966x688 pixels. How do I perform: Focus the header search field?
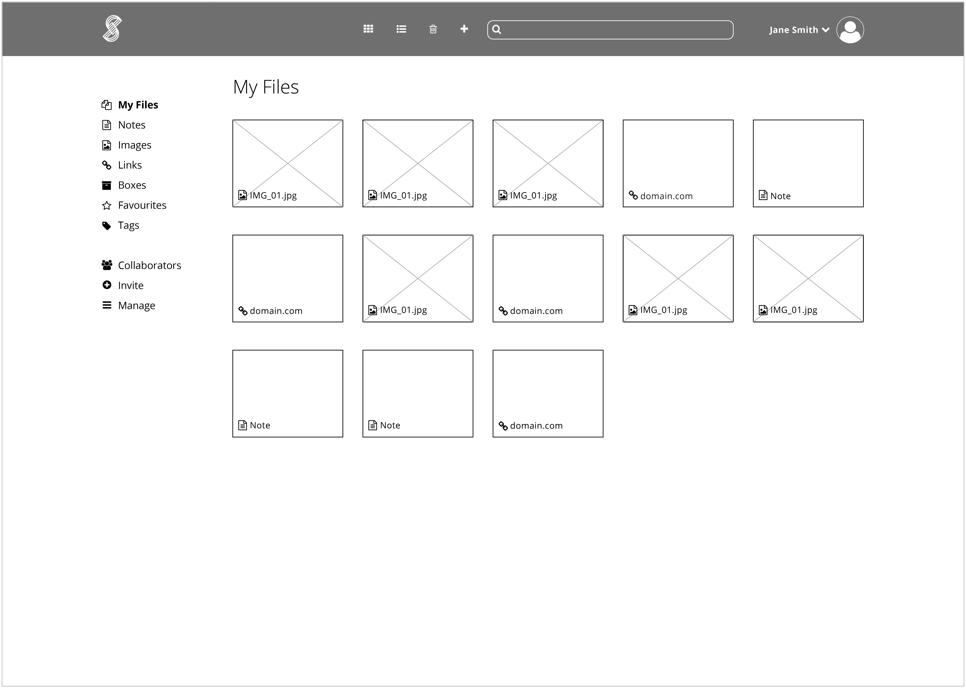coord(610,30)
